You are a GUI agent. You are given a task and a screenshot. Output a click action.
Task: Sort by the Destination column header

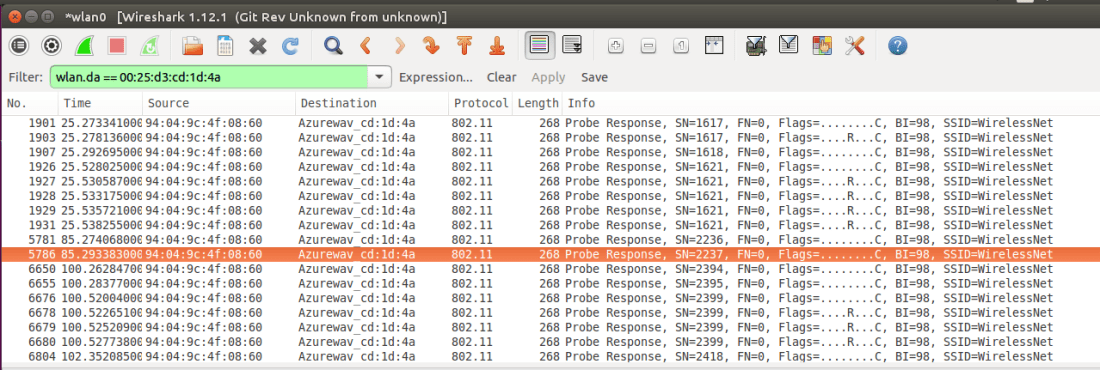point(372,103)
